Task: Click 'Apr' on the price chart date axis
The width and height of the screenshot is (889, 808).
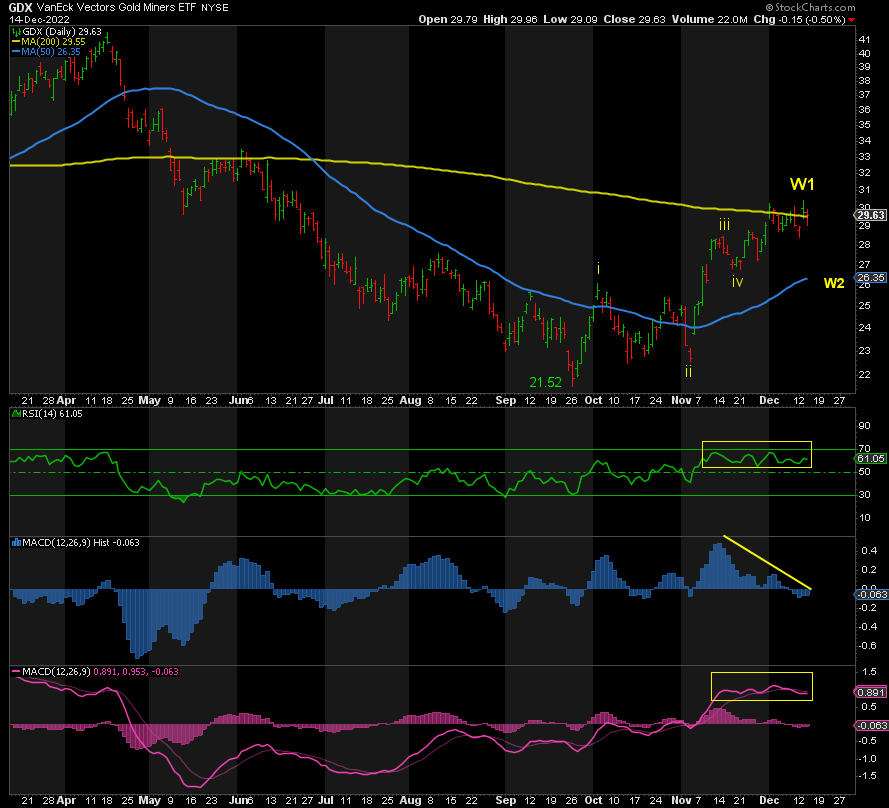Action: click(x=66, y=400)
